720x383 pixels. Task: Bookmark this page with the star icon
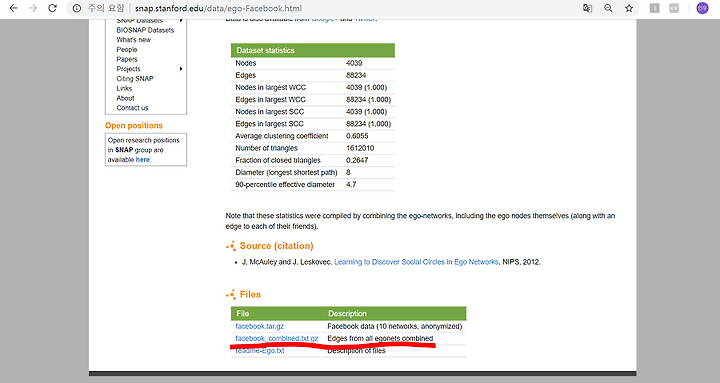coord(629,8)
